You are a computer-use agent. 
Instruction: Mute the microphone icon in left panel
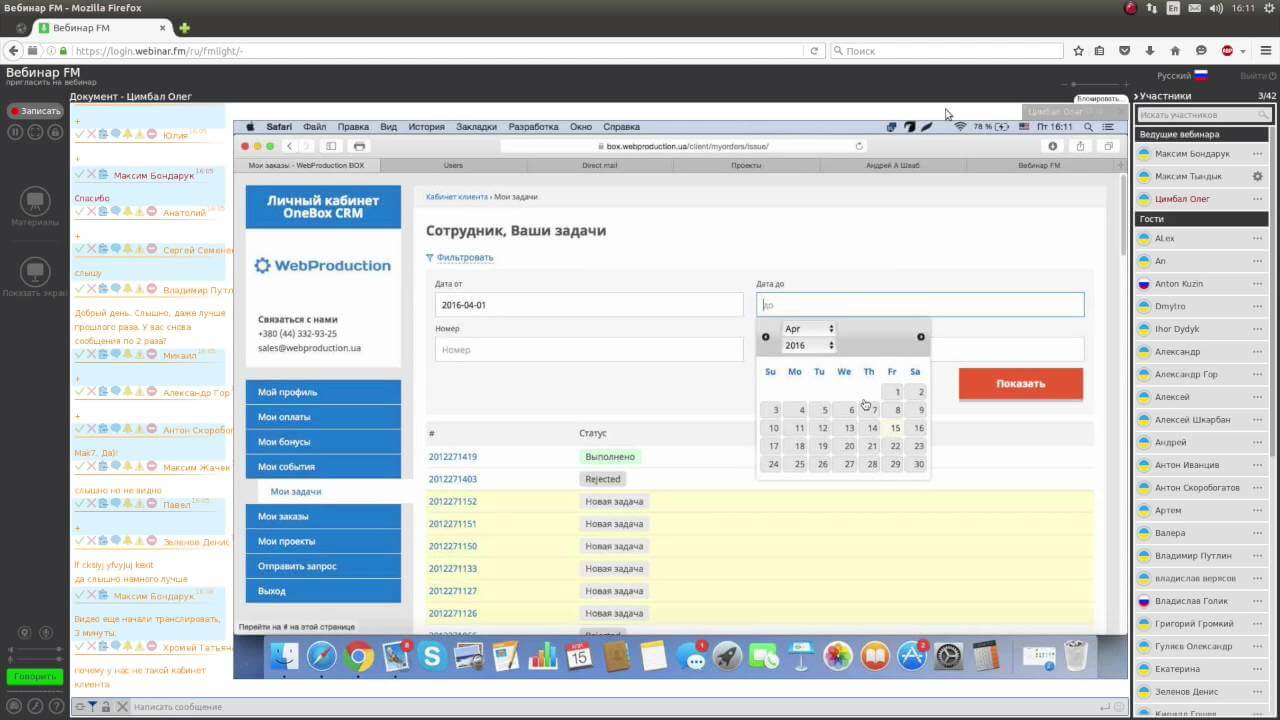click(x=45, y=632)
